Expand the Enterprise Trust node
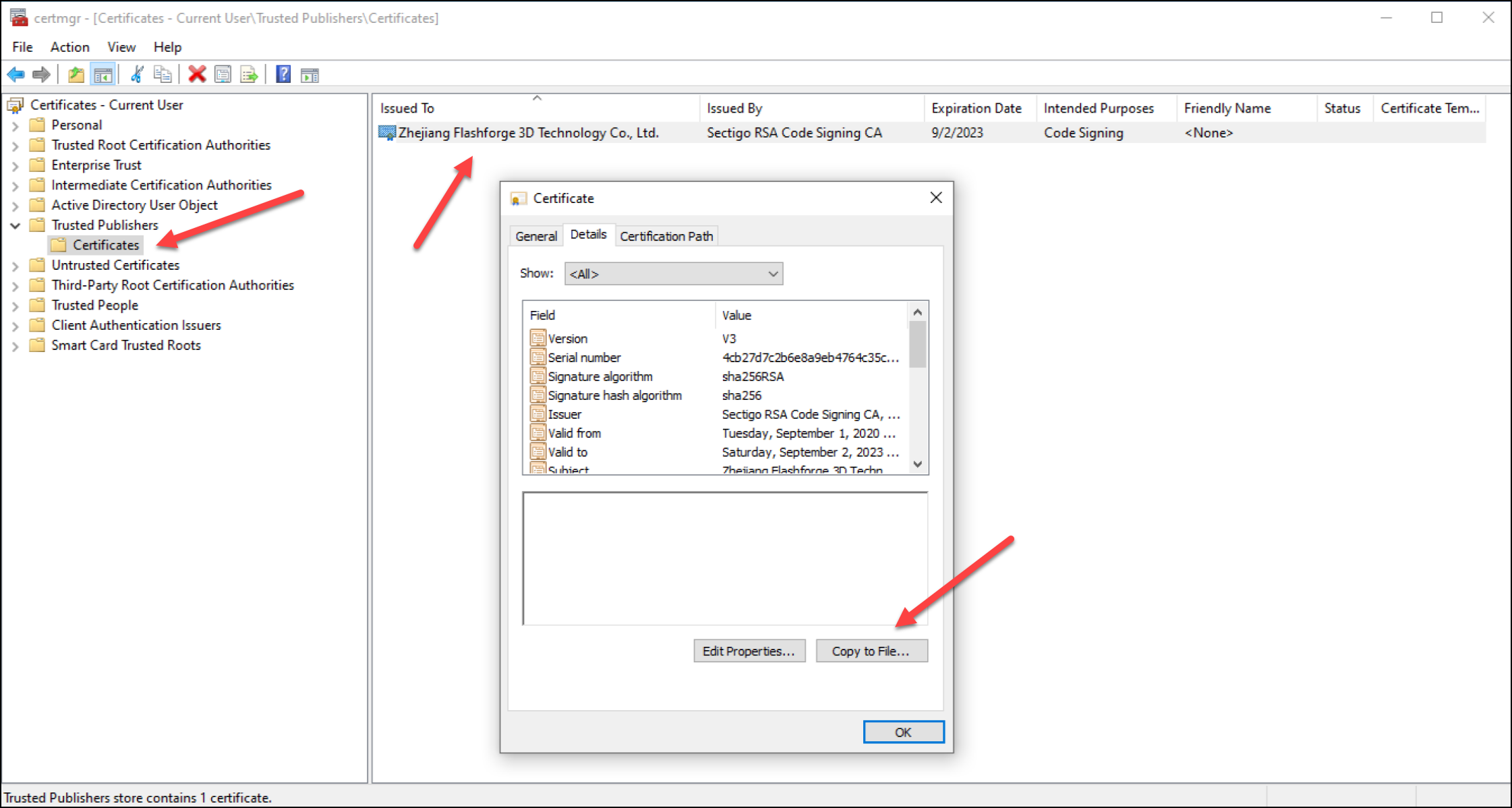The image size is (1512, 808). point(16,165)
